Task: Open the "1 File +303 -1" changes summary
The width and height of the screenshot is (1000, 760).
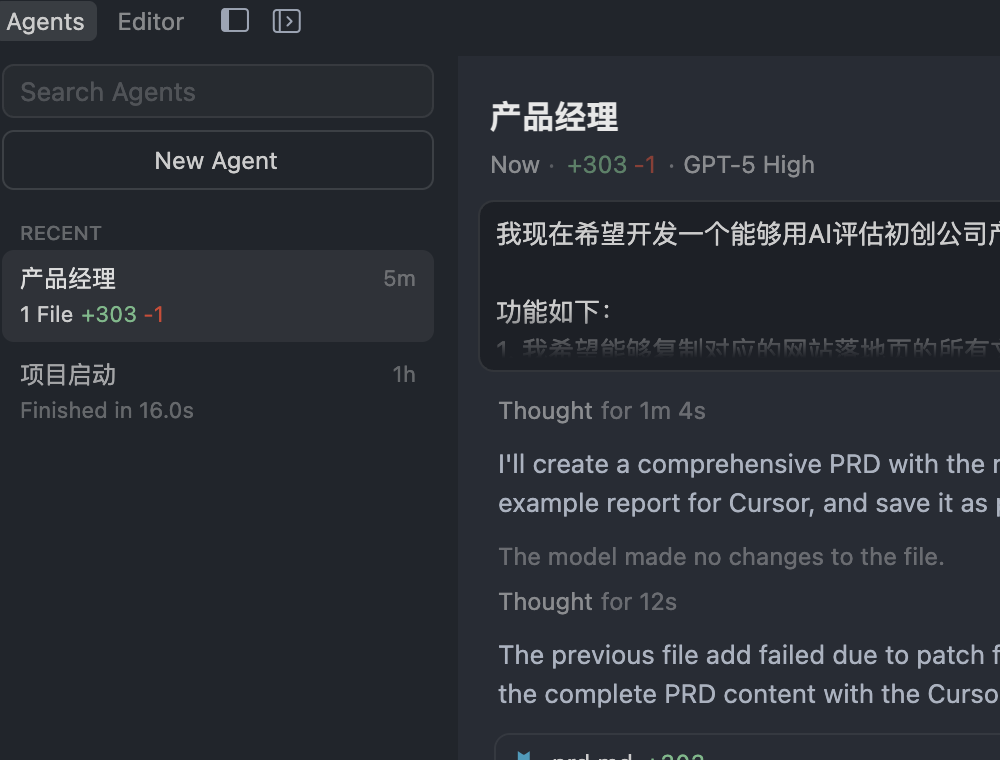Action: (92, 315)
